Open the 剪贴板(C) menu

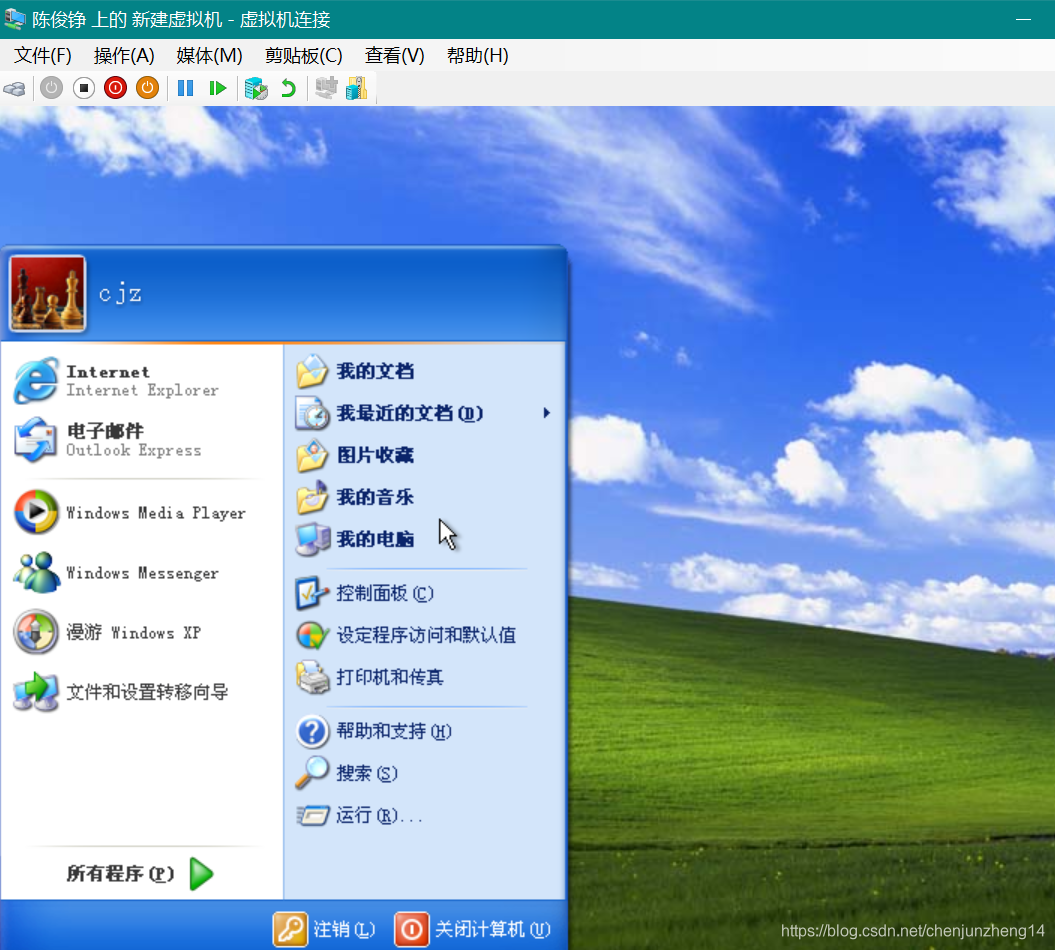point(303,56)
